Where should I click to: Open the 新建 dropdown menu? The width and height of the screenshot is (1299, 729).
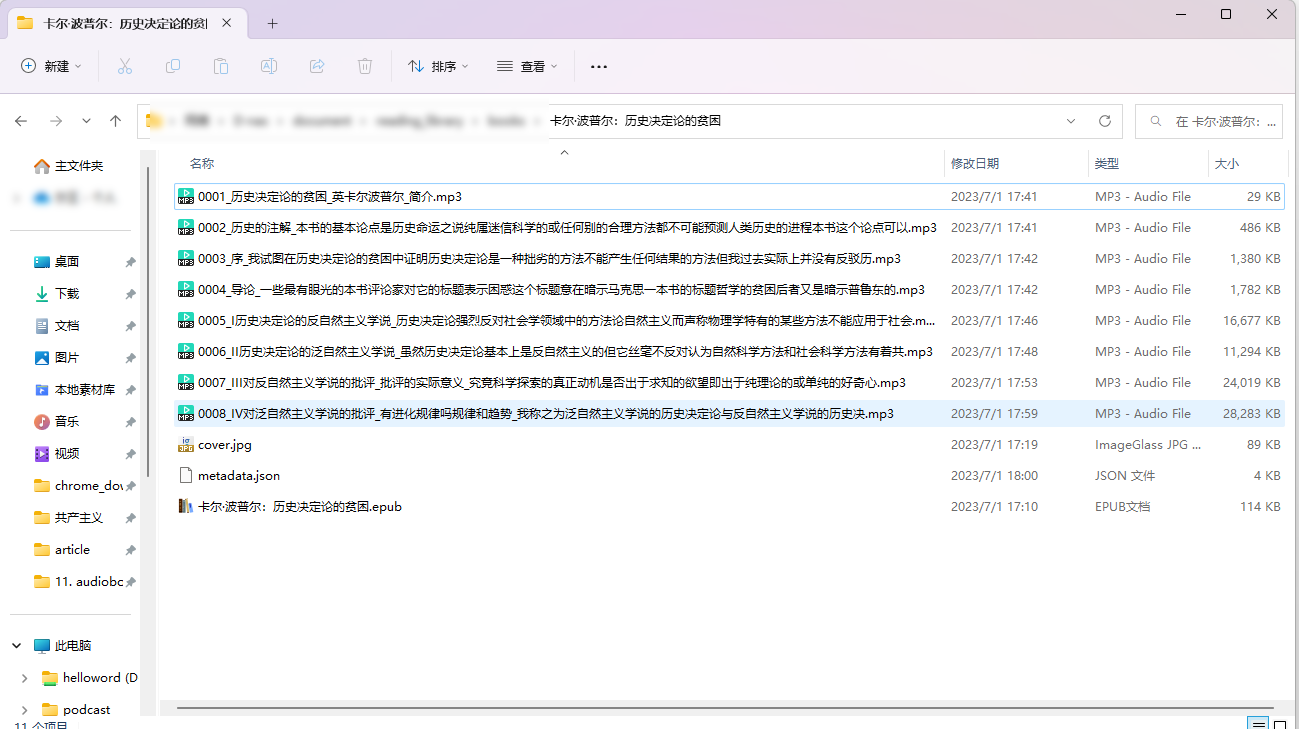coord(52,66)
